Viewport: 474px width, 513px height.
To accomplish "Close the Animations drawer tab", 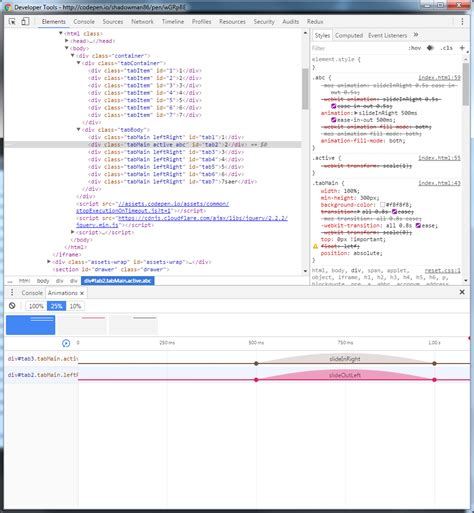I will pos(82,293).
